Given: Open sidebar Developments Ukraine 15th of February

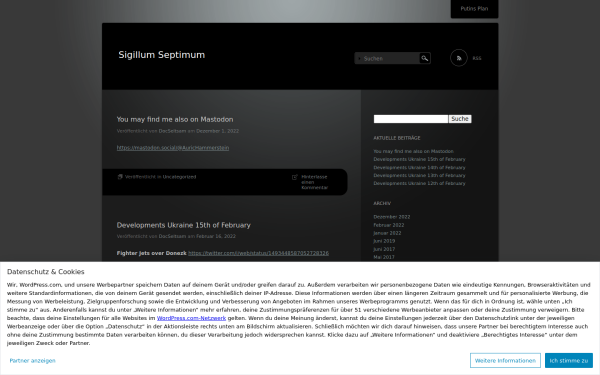Looking at the screenshot, I should pos(419,159).
